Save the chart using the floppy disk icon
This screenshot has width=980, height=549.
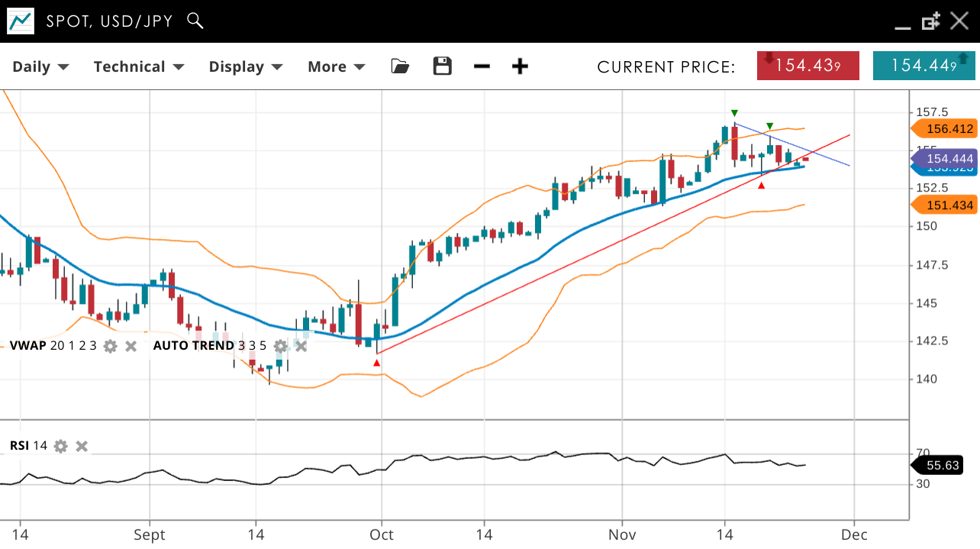click(x=442, y=66)
